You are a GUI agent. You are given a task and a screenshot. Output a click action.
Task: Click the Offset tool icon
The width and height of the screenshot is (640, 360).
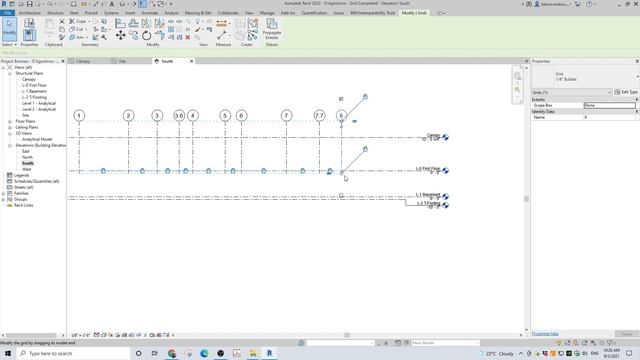point(133,24)
